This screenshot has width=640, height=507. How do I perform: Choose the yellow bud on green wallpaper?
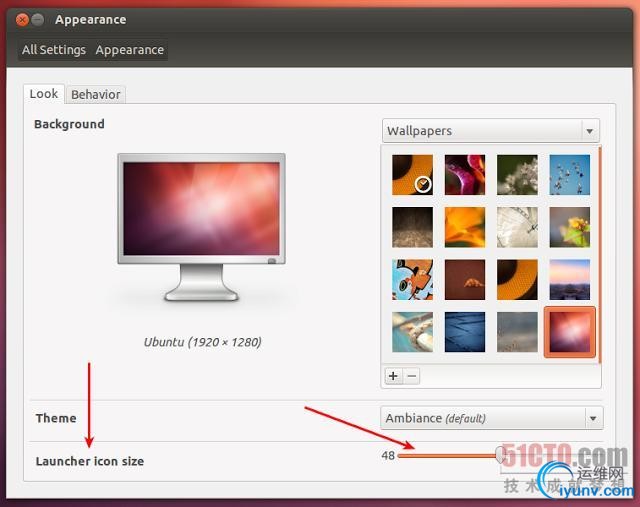coord(569,227)
